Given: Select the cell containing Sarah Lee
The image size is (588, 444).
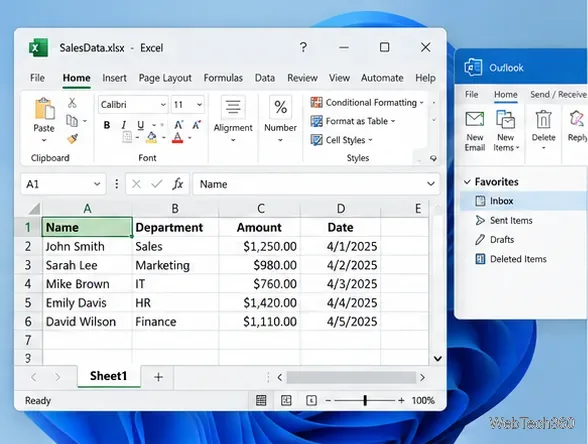Looking at the screenshot, I should point(87,265).
